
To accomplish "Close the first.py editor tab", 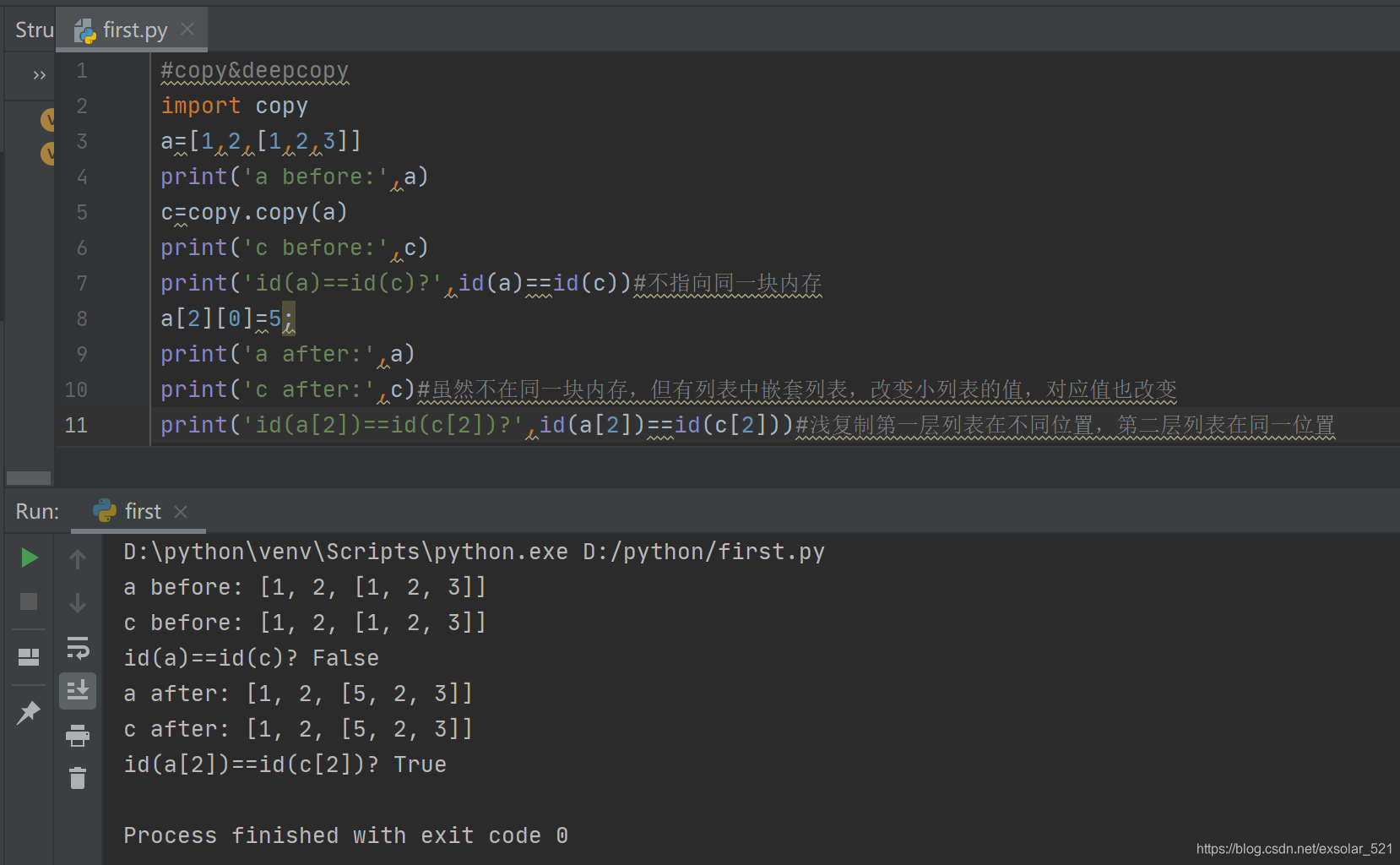I will pos(187,30).
